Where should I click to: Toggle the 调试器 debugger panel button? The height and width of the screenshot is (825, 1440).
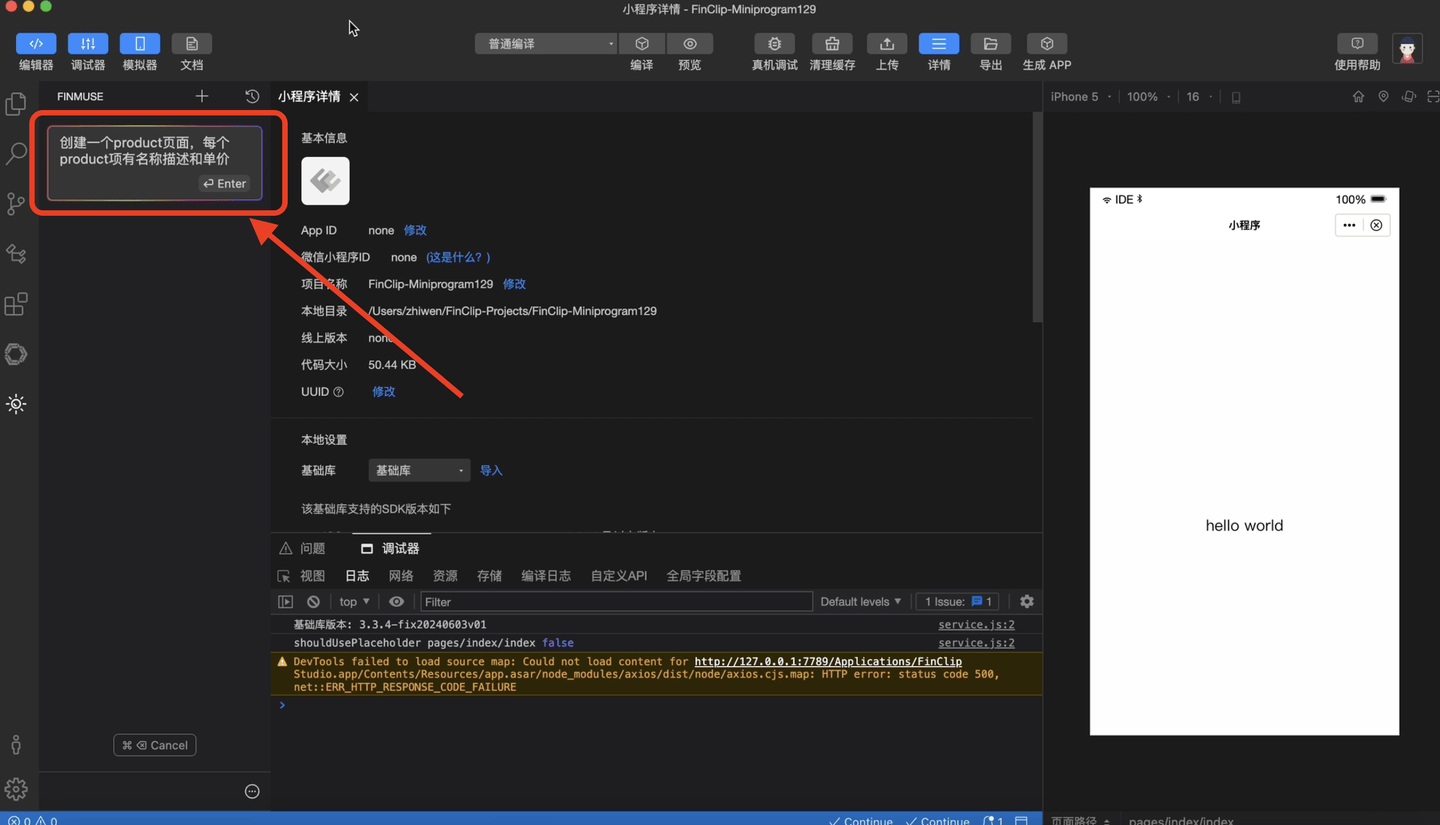tap(88, 44)
